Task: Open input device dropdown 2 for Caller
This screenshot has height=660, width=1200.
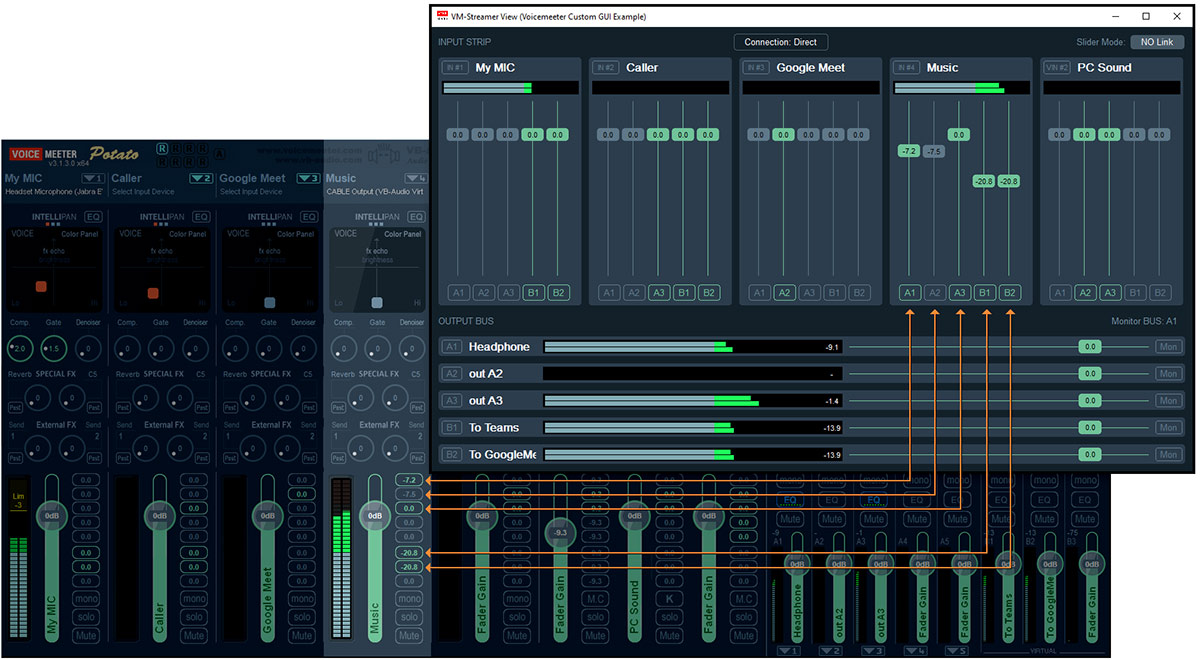Action: click(x=202, y=178)
